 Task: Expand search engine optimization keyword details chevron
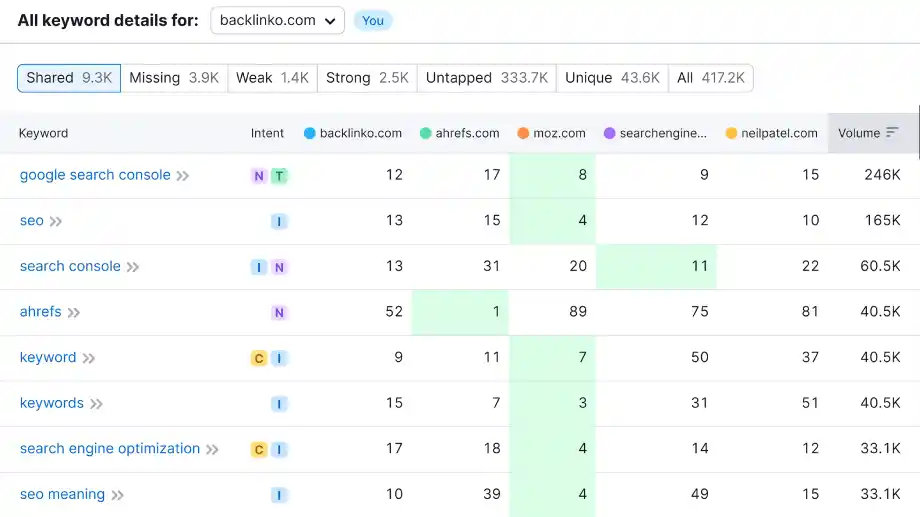212,450
